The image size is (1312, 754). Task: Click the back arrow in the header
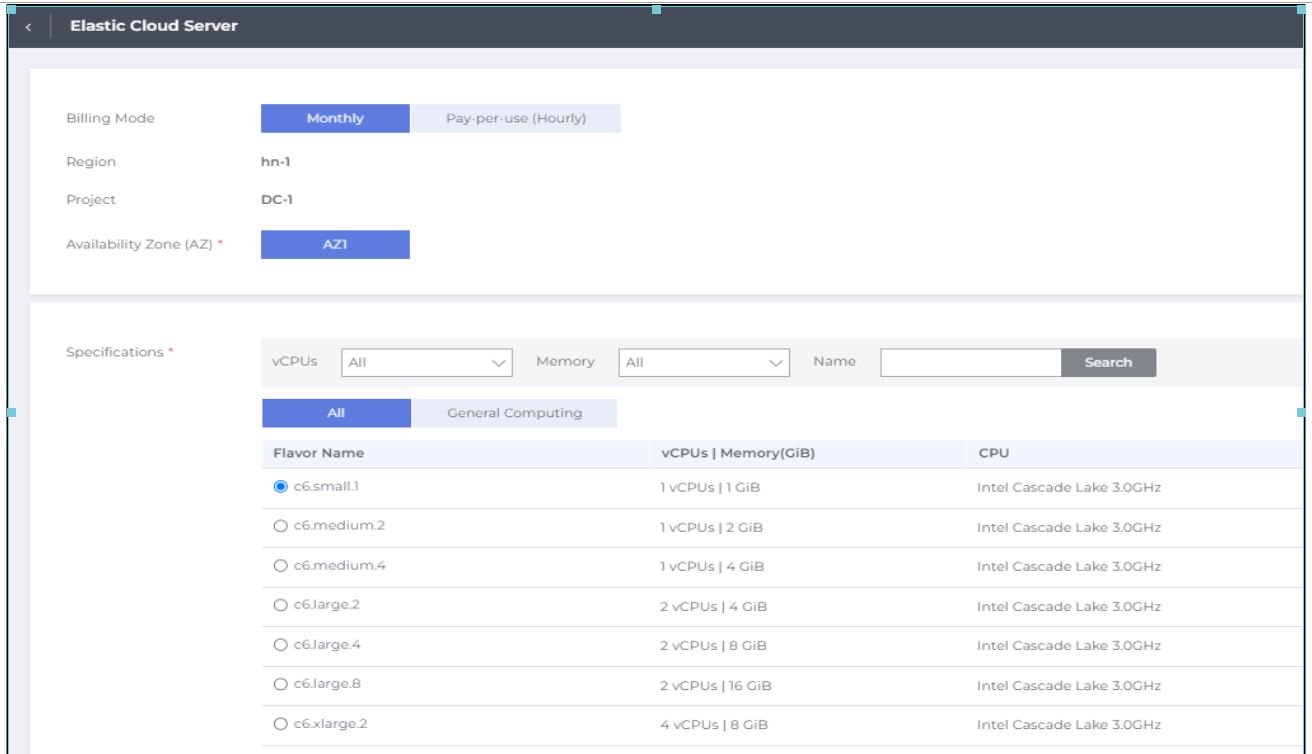(x=28, y=26)
